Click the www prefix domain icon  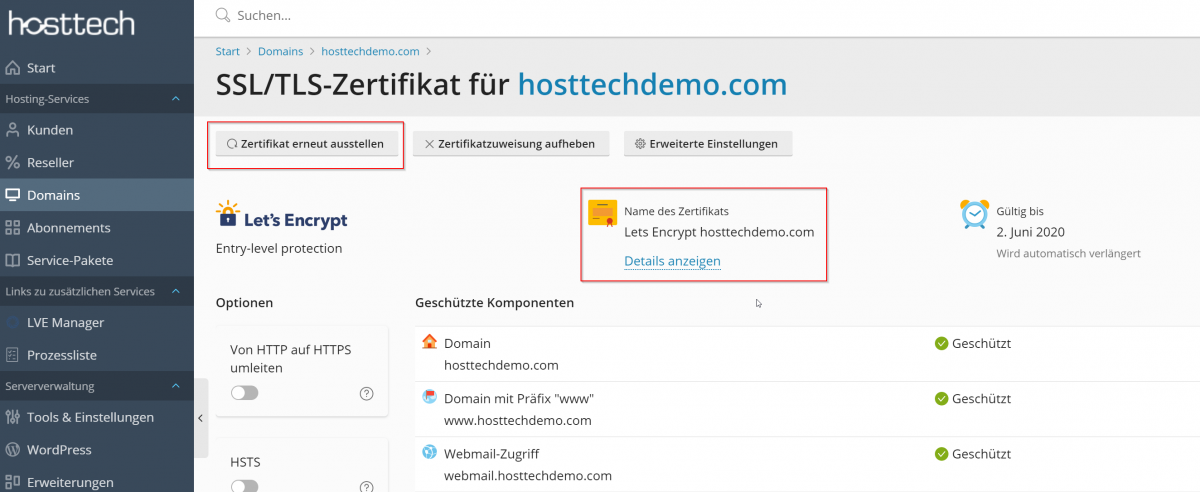click(x=430, y=398)
